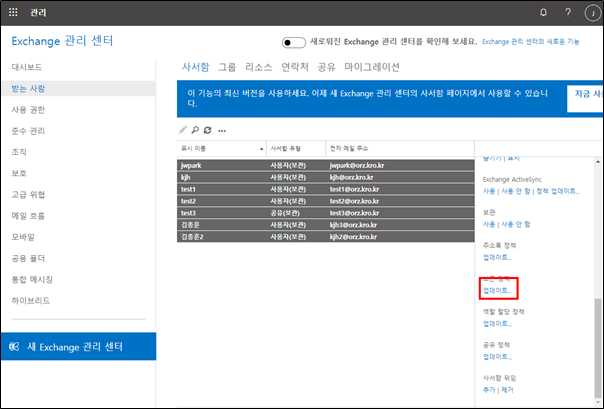Click 업데이트 under 보존 정책

[497, 290]
